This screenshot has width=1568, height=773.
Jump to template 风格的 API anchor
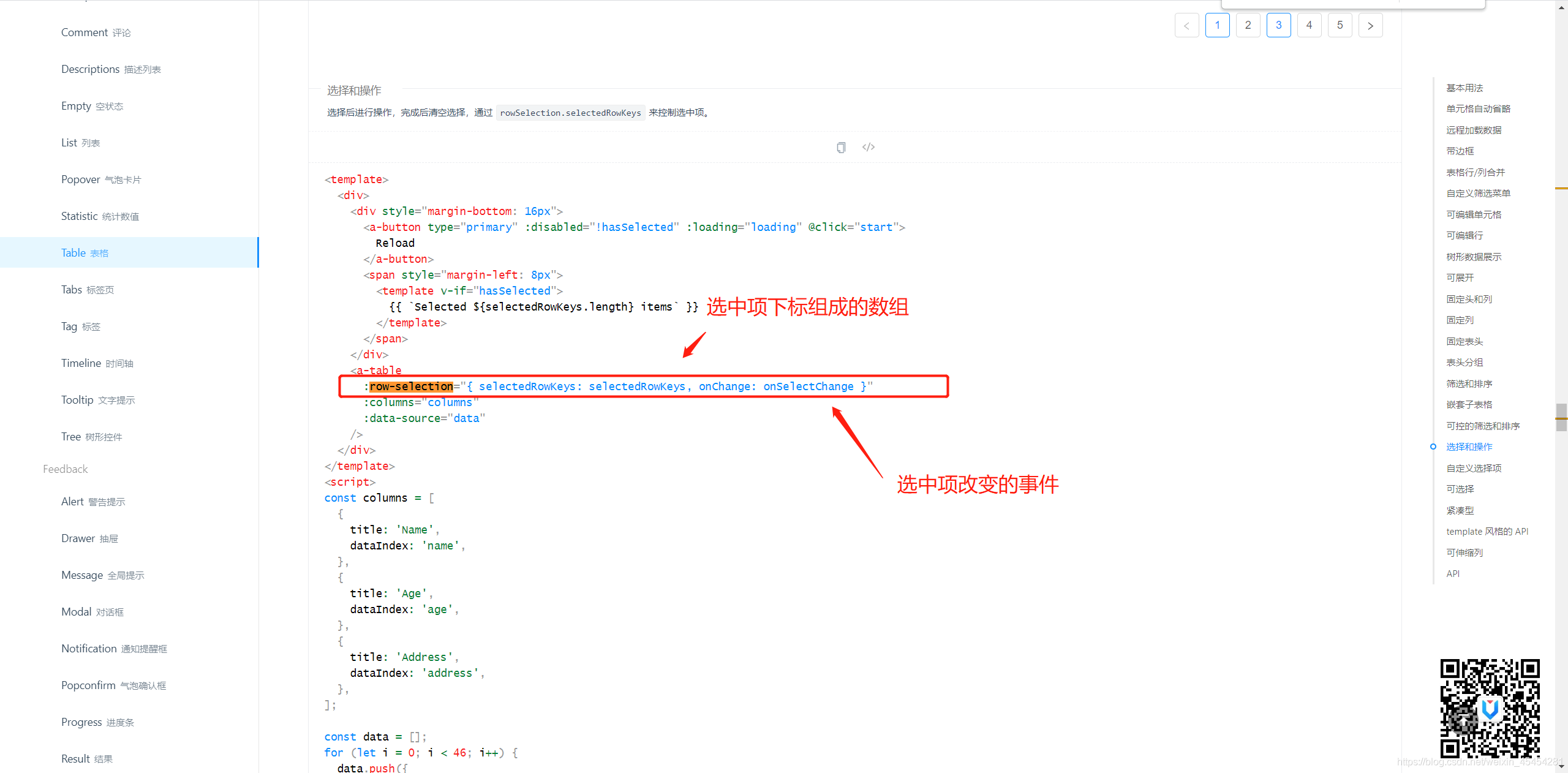click(1487, 531)
